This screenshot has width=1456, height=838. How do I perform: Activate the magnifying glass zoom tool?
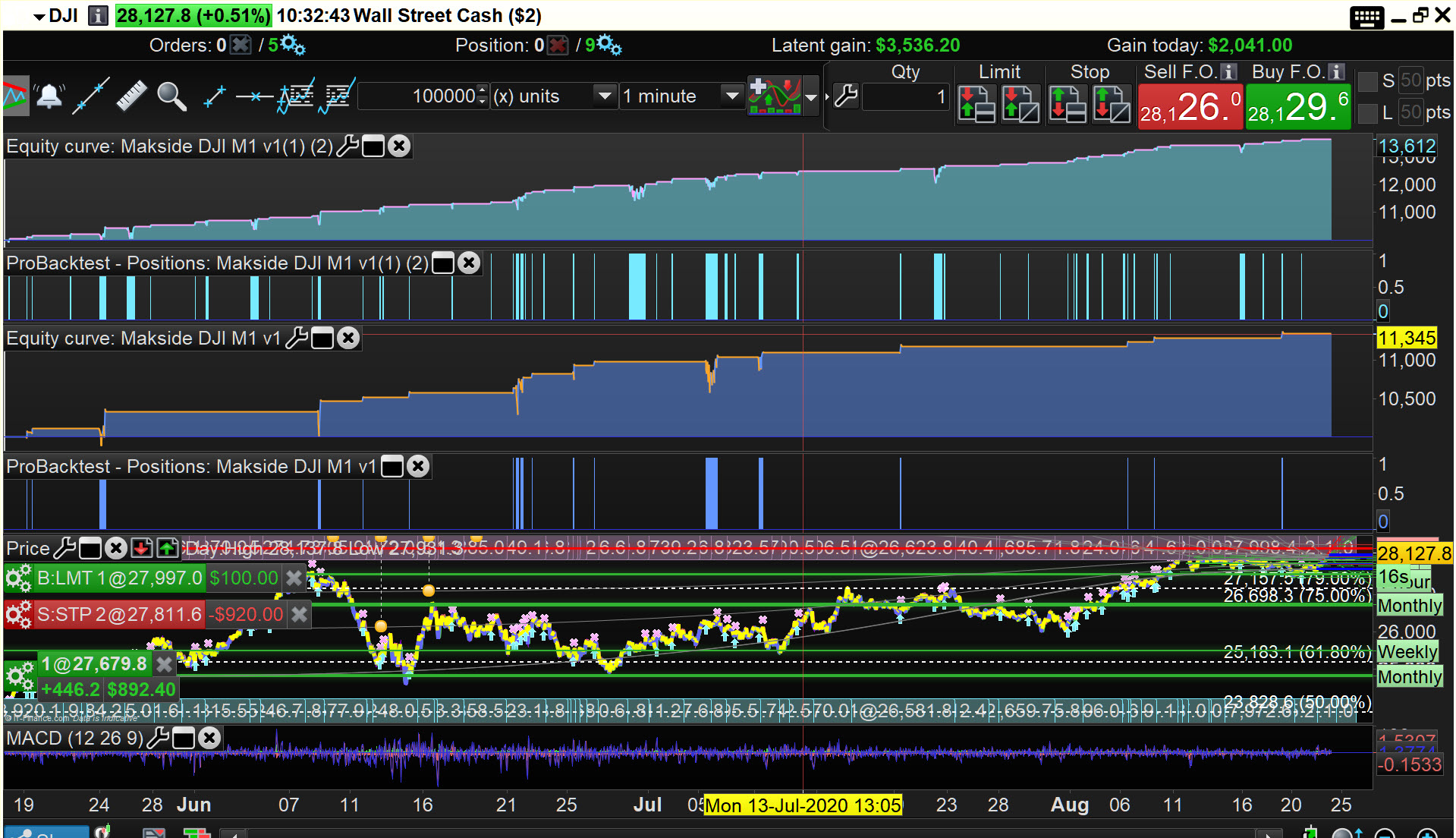171,96
